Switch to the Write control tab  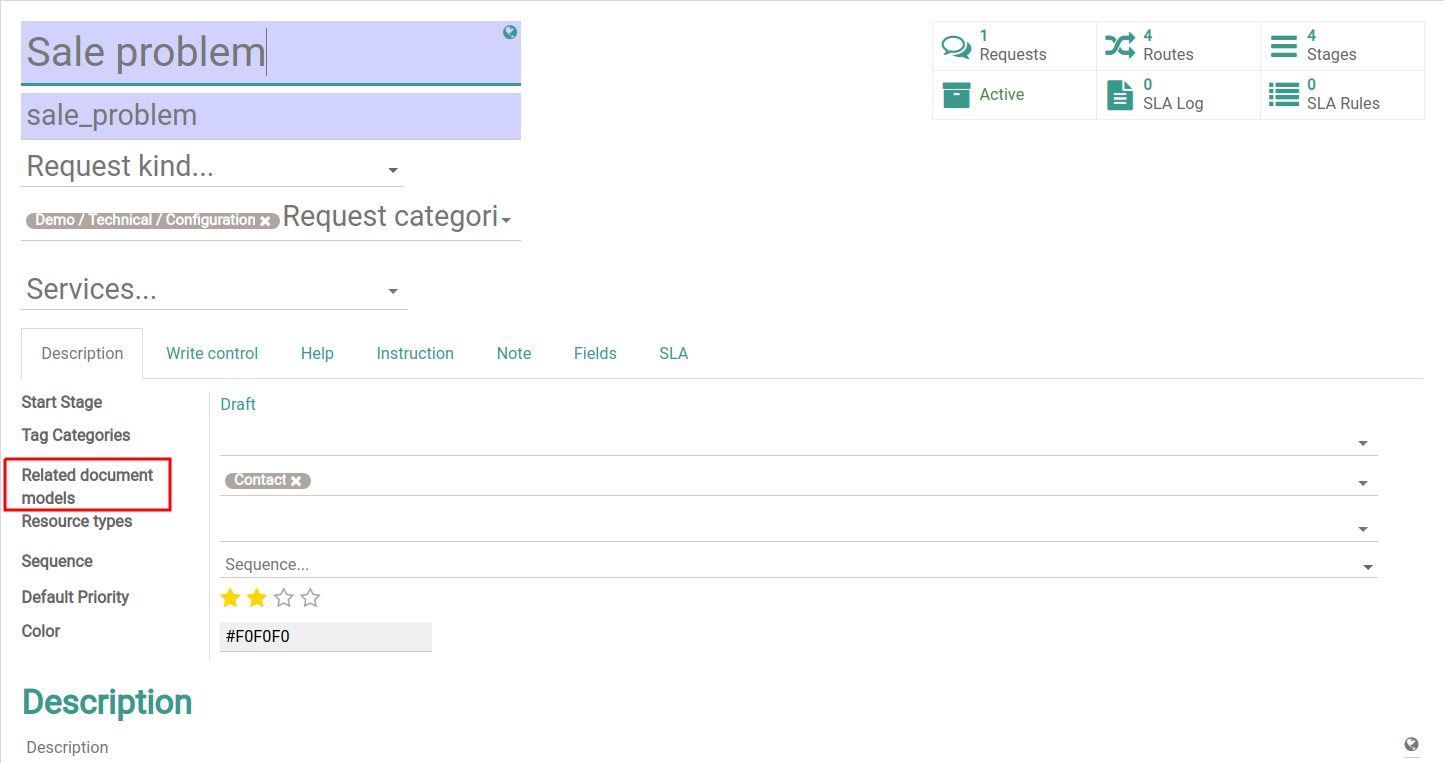tap(212, 353)
